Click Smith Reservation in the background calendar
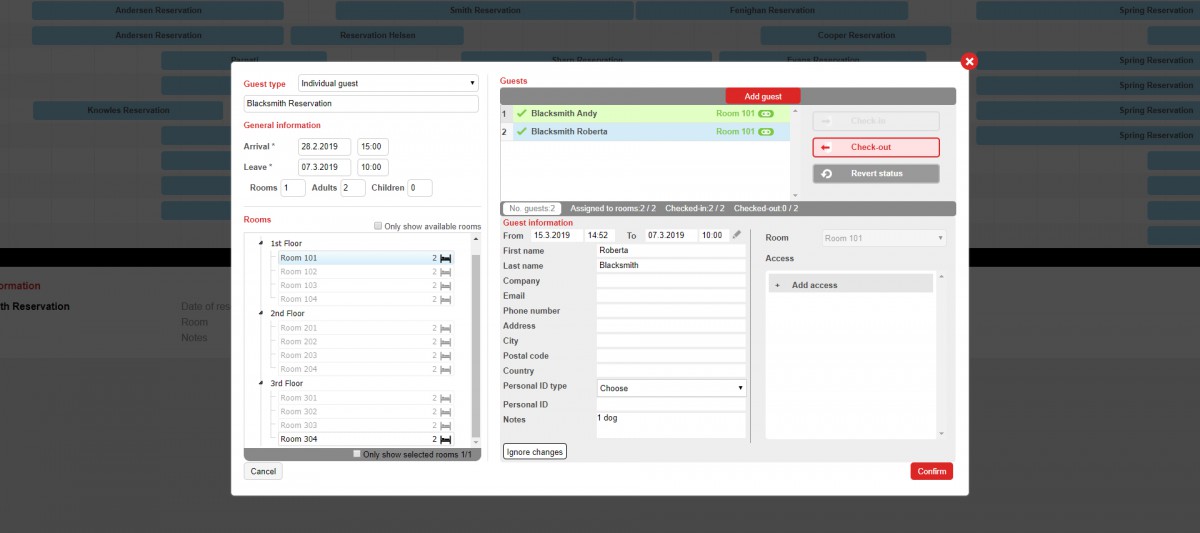Image resolution: width=1200 pixels, height=533 pixels. (484, 10)
